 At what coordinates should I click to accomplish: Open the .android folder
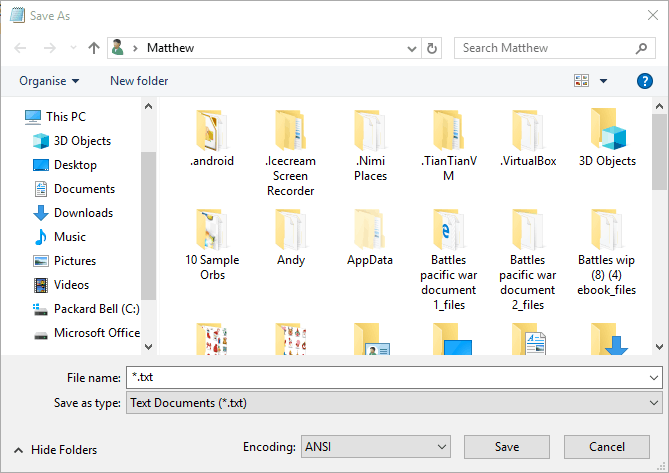tap(212, 138)
